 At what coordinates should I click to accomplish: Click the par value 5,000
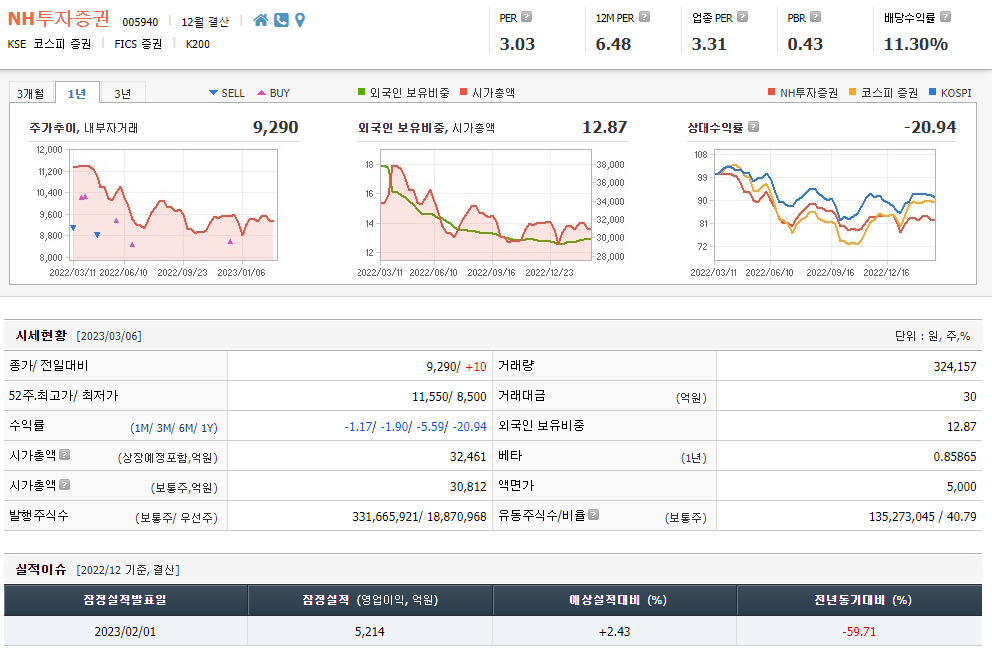[x=962, y=486]
